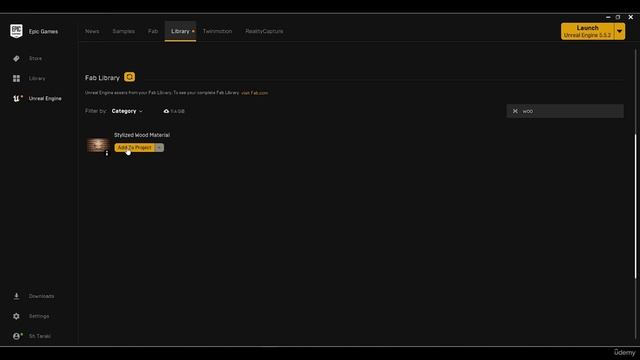The height and width of the screenshot is (360, 640).
Task: Open the Stylized Wood Material thumbnail
Action: 98,145
